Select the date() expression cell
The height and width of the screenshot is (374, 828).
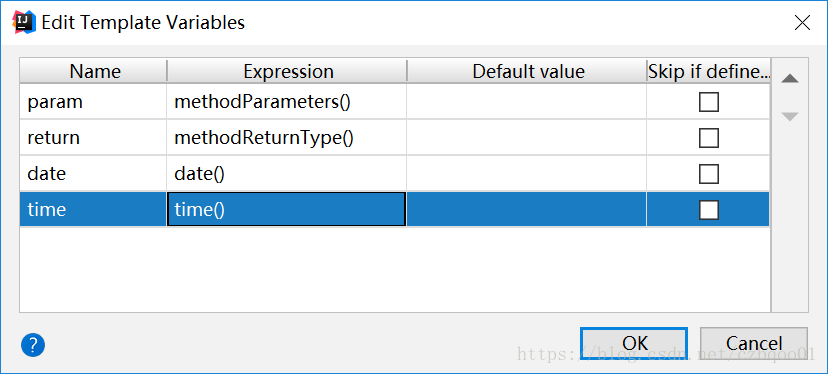286,174
